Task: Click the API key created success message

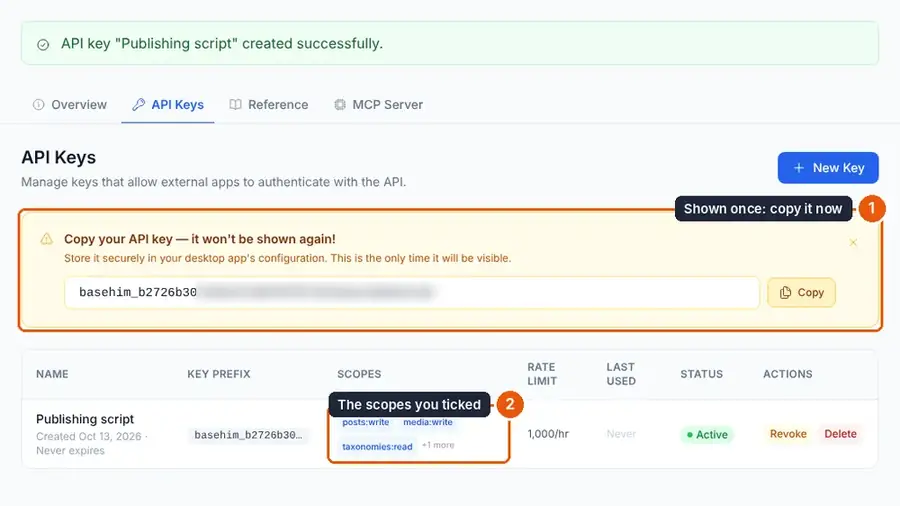Action: tap(222, 44)
